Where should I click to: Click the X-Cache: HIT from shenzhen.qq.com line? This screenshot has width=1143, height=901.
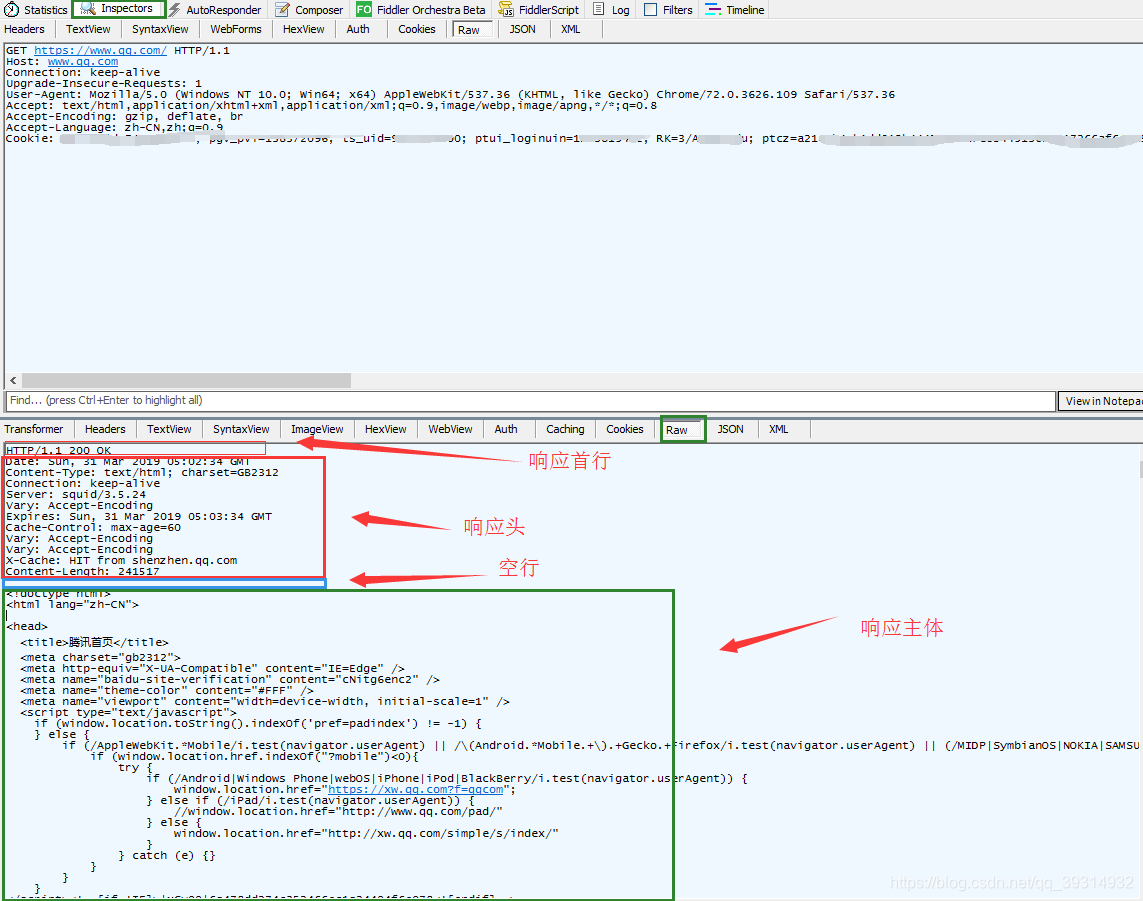(x=121, y=561)
